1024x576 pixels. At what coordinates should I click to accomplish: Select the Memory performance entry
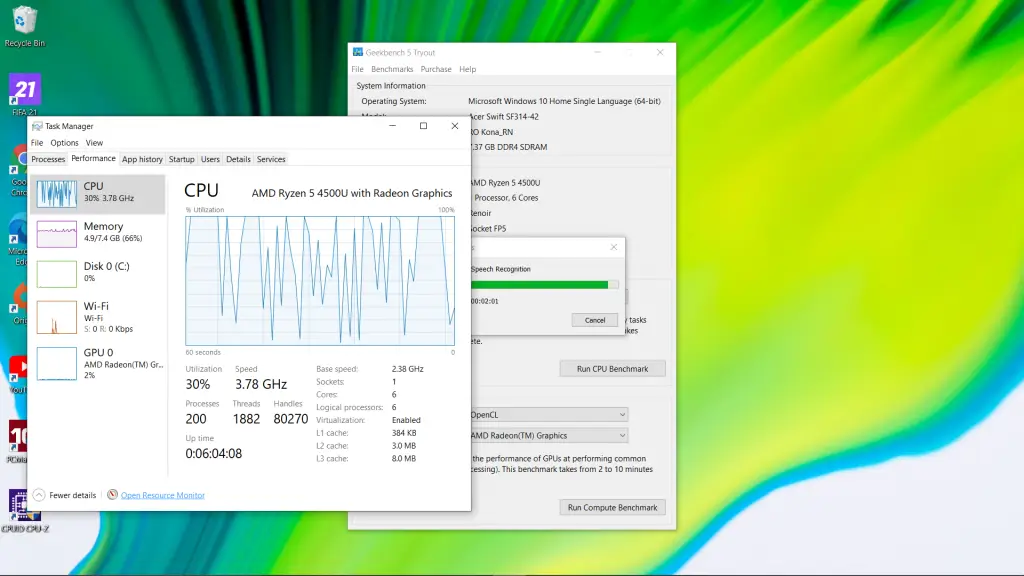point(98,233)
